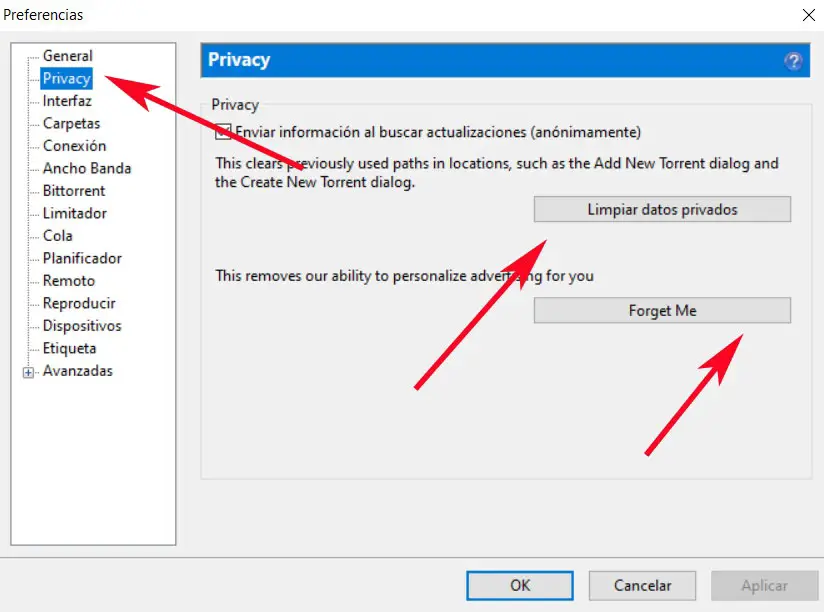Viewport: 824px width, 612px height.
Task: Select Remoto in the preferences tree
Action: point(69,281)
